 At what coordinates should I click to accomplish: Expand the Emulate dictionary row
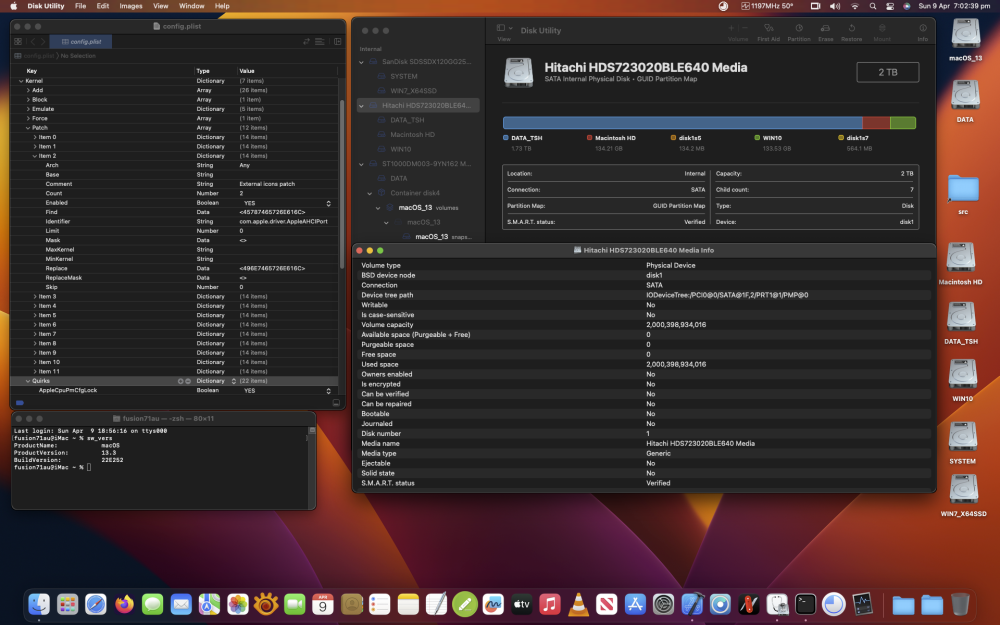click(x=28, y=109)
